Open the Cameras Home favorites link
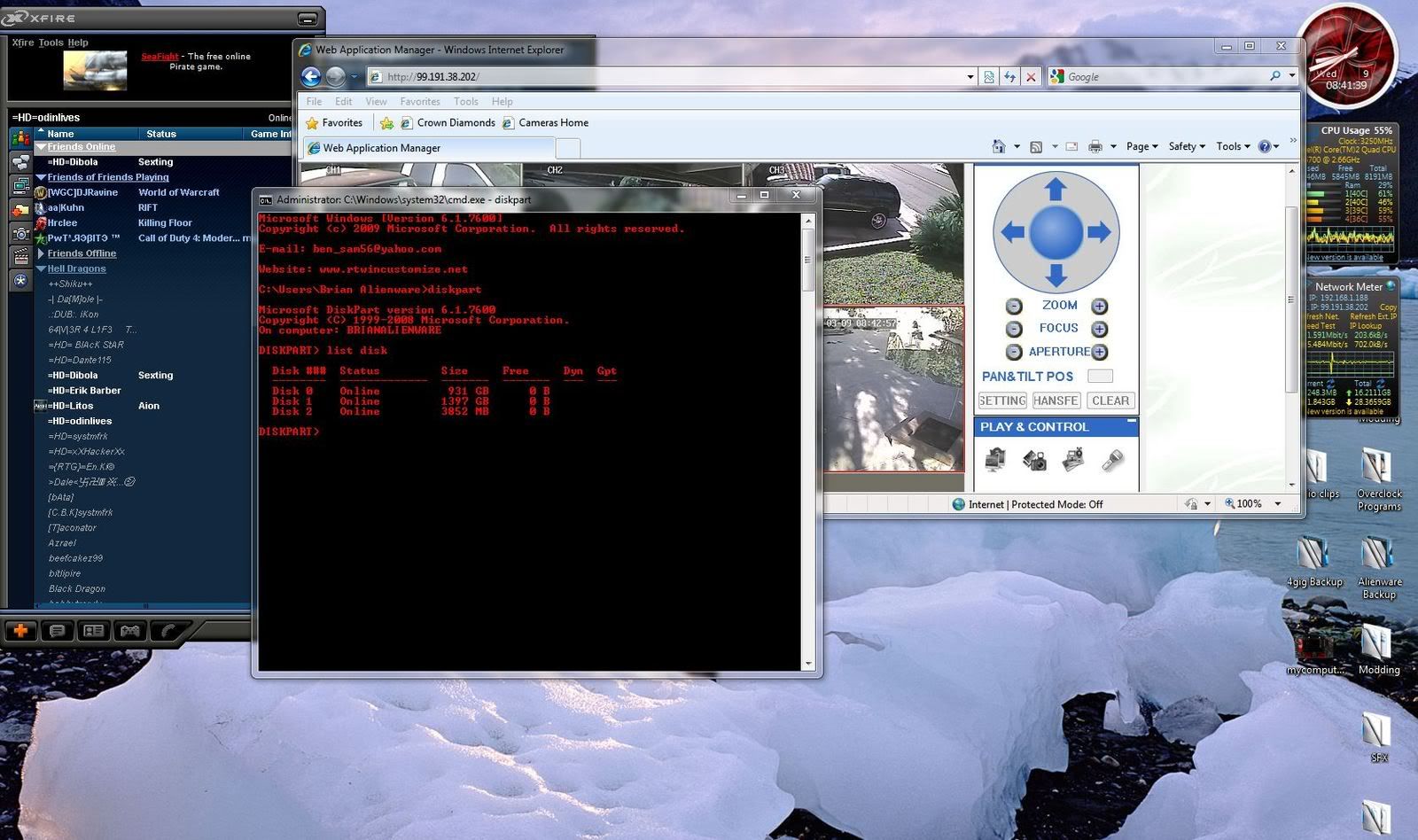Image resolution: width=1418 pixels, height=840 pixels. (545, 123)
